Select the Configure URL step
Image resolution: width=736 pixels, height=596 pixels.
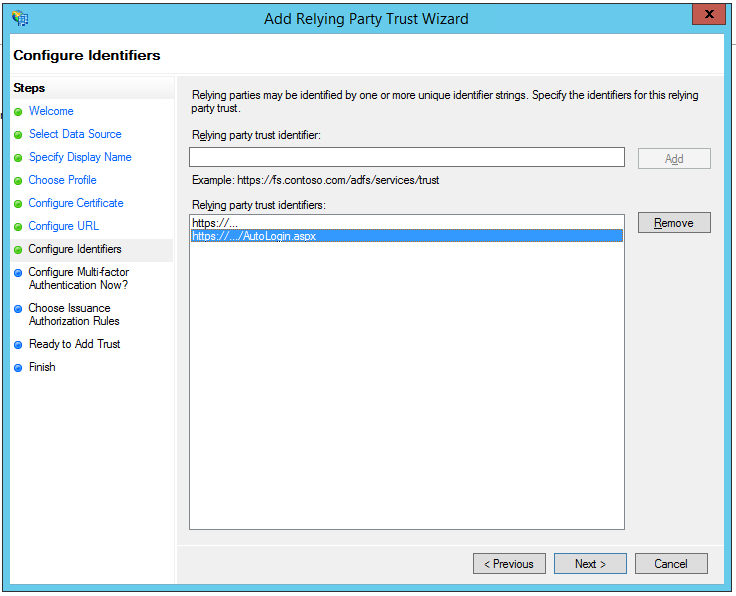click(x=64, y=226)
